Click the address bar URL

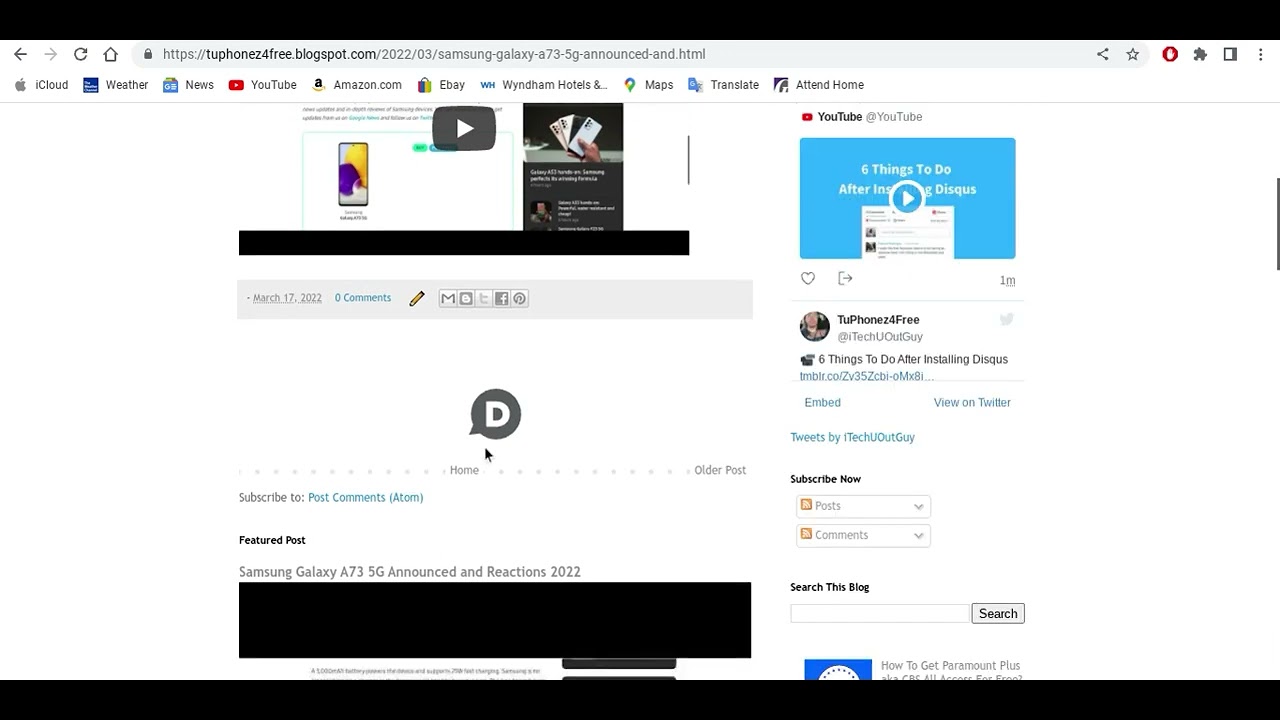pyautogui.click(x=434, y=54)
